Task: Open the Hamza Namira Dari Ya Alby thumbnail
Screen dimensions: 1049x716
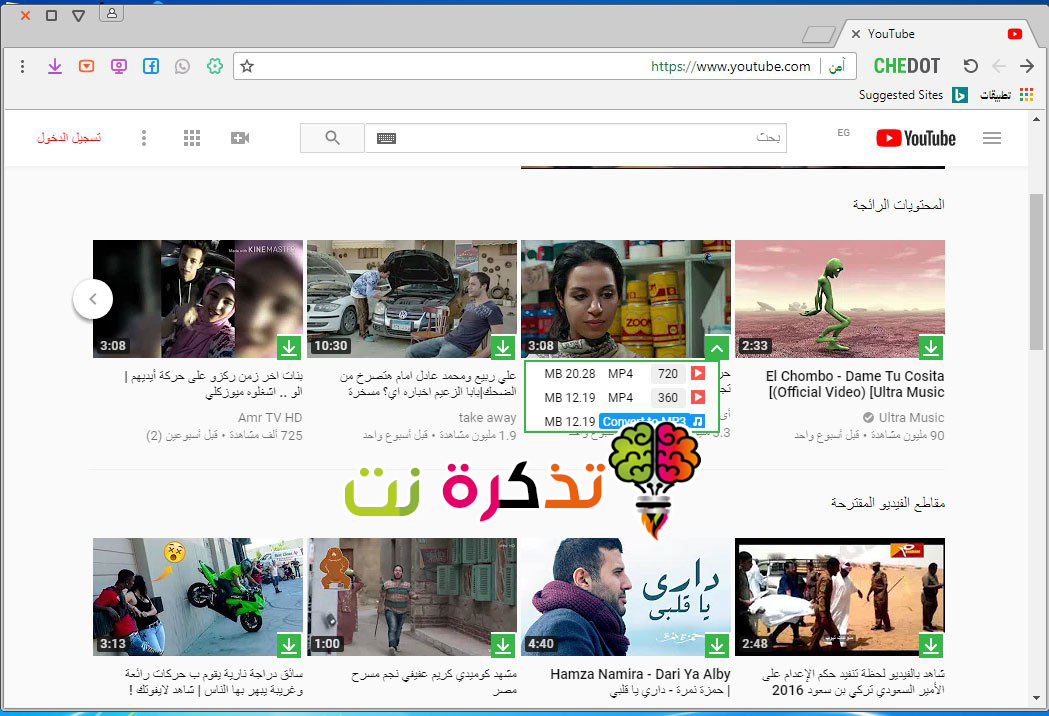Action: (x=626, y=597)
